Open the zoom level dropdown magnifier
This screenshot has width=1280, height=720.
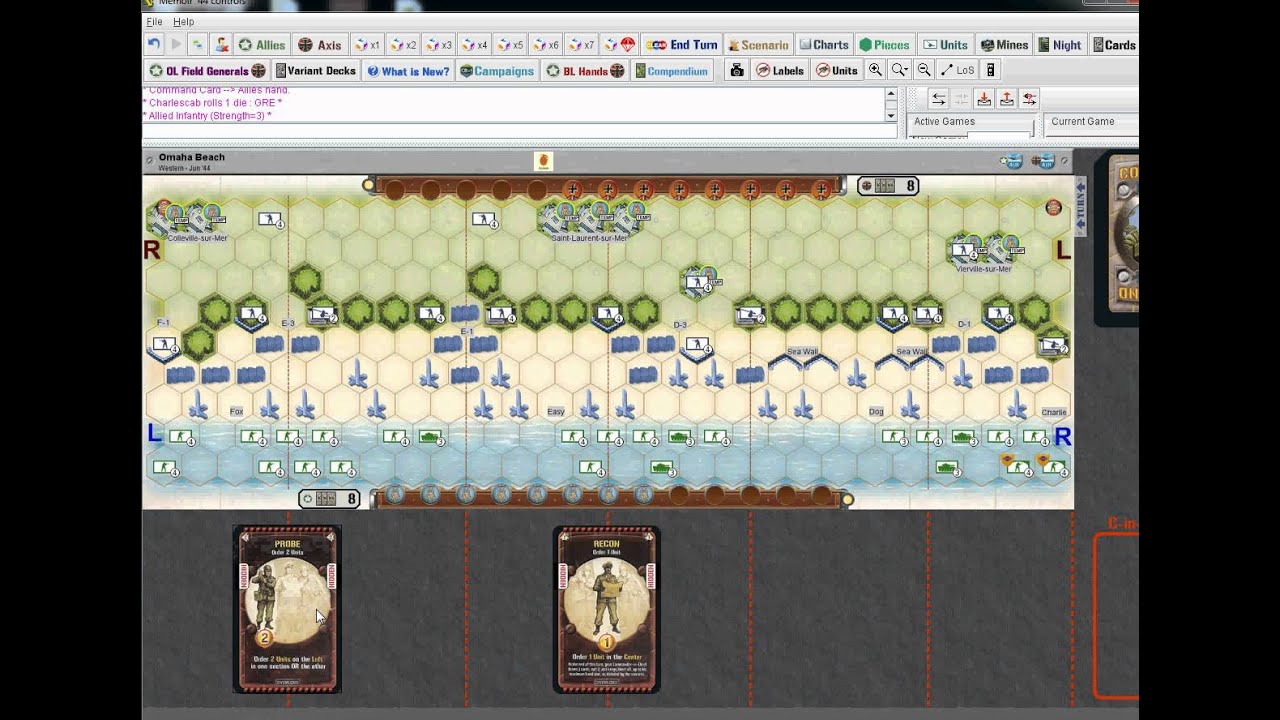(900, 70)
